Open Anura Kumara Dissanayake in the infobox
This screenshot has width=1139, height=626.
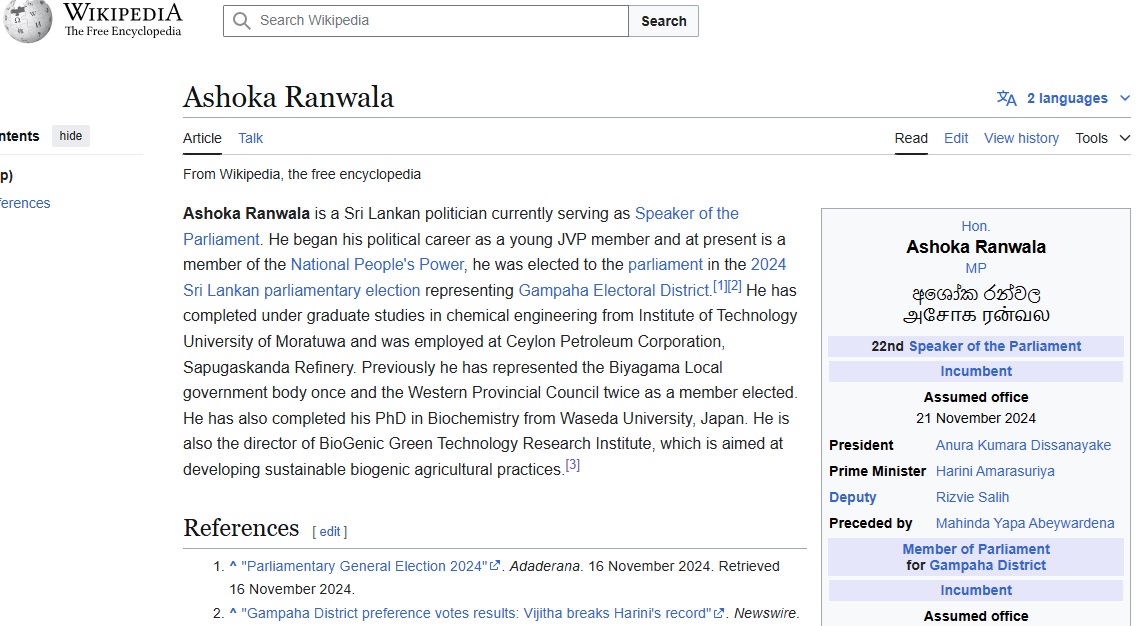1023,445
